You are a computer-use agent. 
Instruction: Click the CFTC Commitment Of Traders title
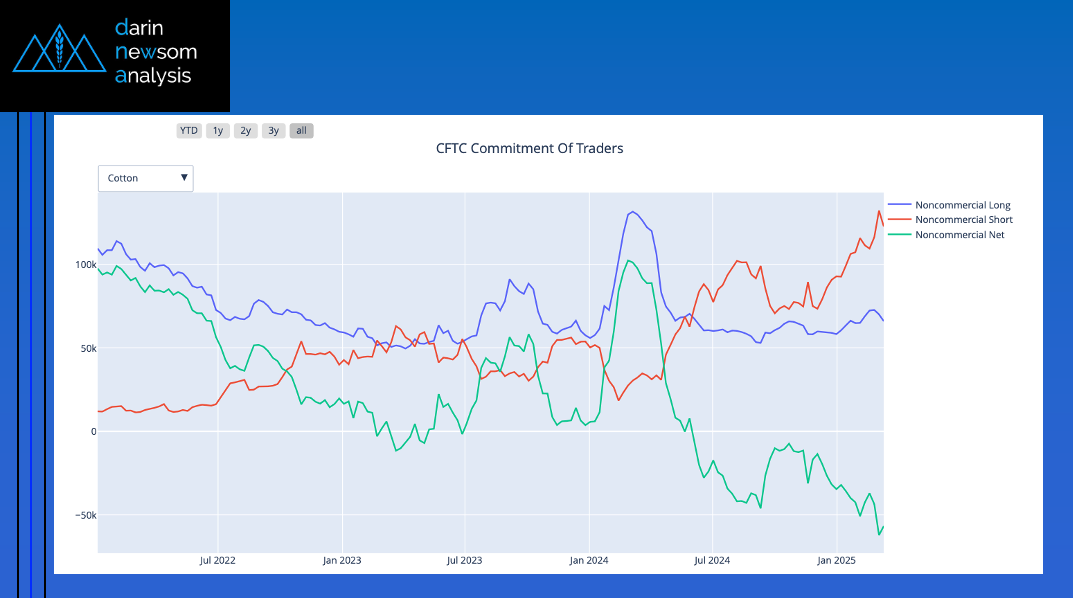click(x=529, y=148)
